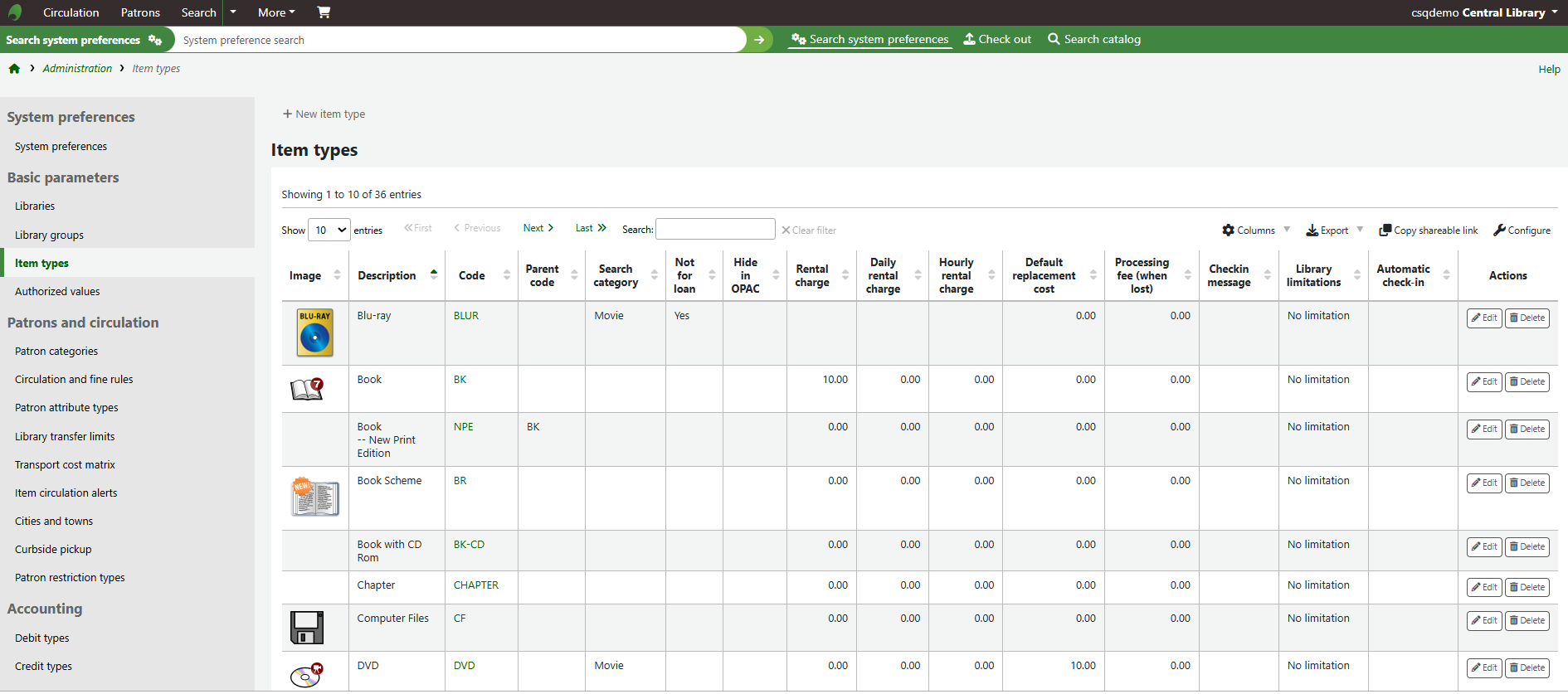Viewport: 1568px width, 694px height.
Task: Sort table by Description column
Action: click(387, 275)
